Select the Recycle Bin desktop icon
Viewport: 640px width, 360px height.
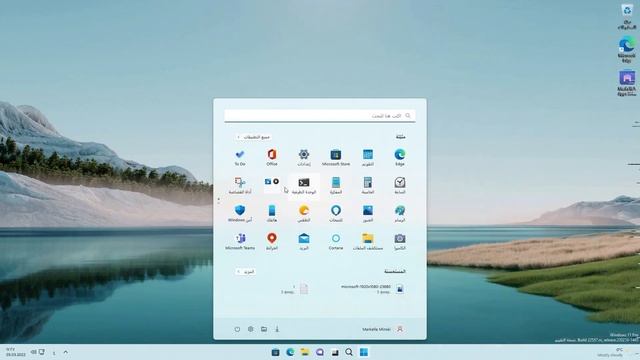(627, 16)
